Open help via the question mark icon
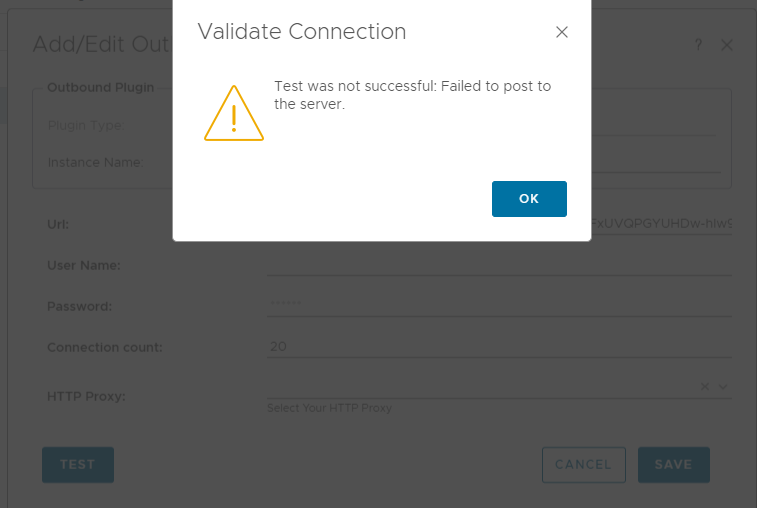757x508 pixels. (698, 45)
